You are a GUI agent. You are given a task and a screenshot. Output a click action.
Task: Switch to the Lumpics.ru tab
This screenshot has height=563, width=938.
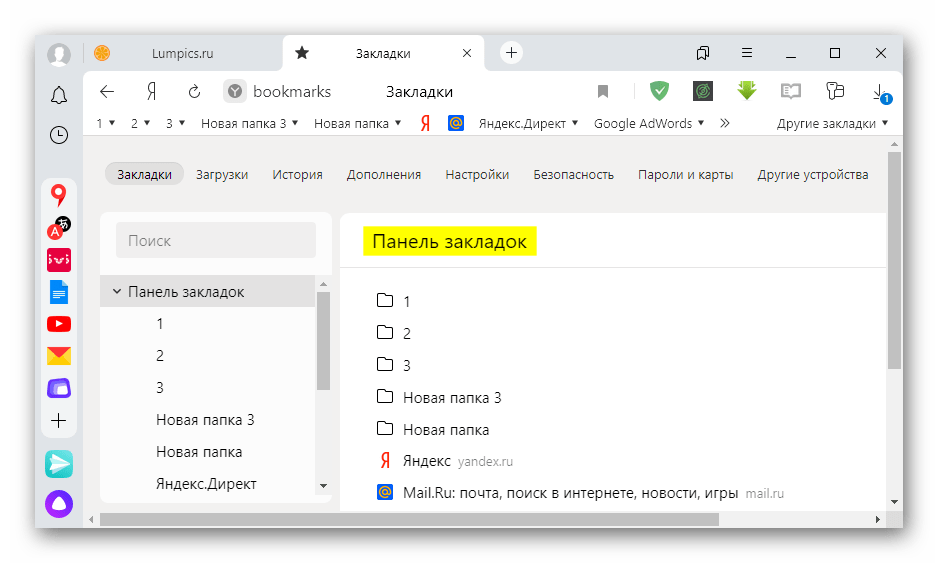(x=182, y=53)
